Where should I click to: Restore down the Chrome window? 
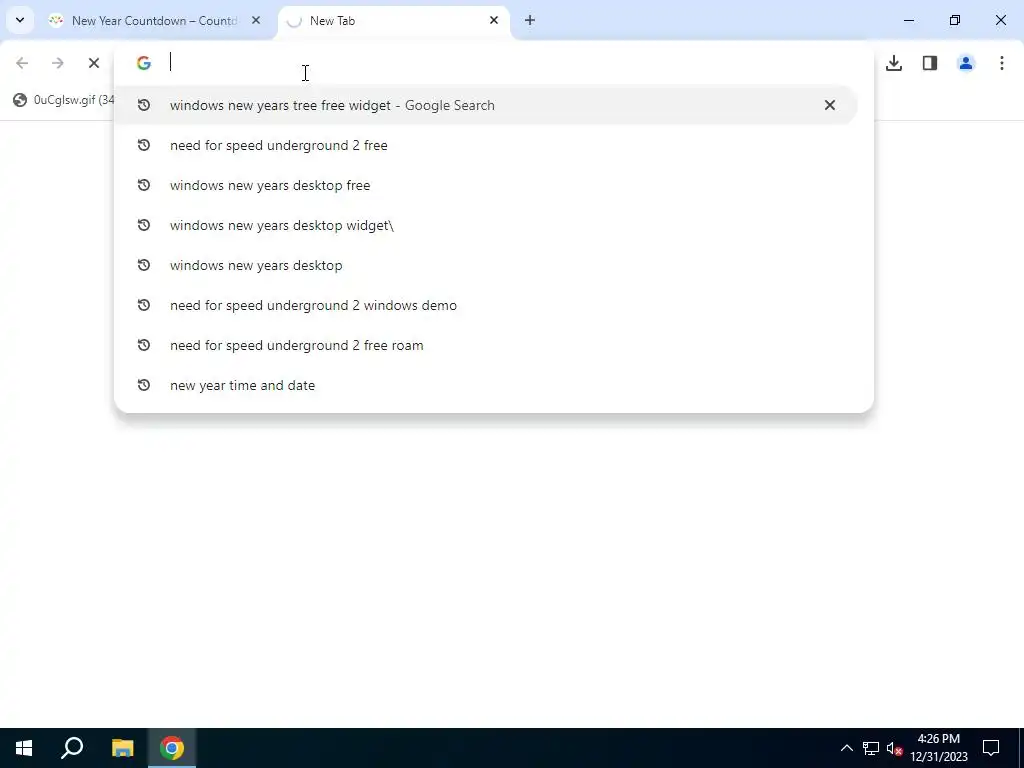click(x=955, y=20)
